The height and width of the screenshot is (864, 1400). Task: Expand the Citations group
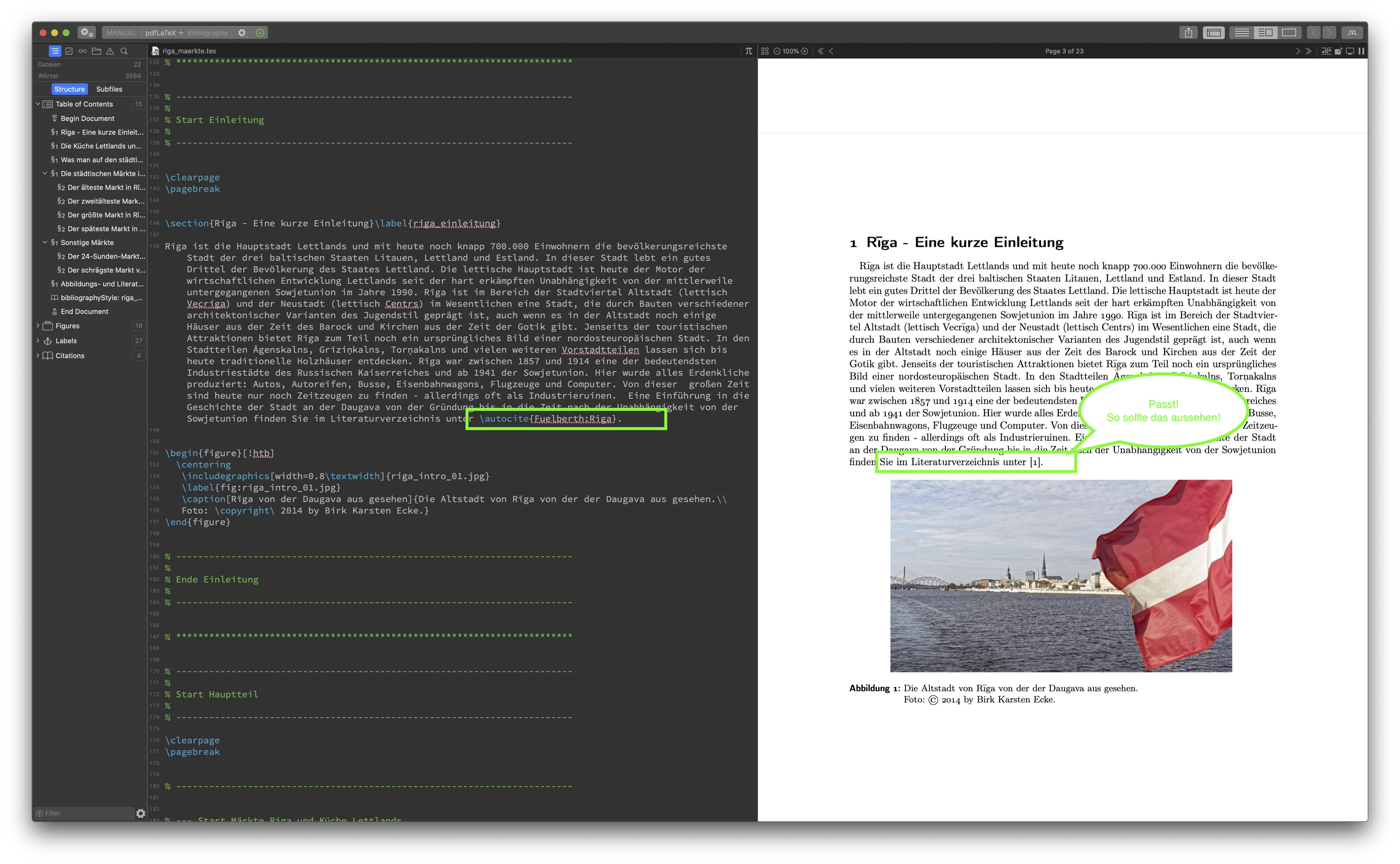point(38,355)
